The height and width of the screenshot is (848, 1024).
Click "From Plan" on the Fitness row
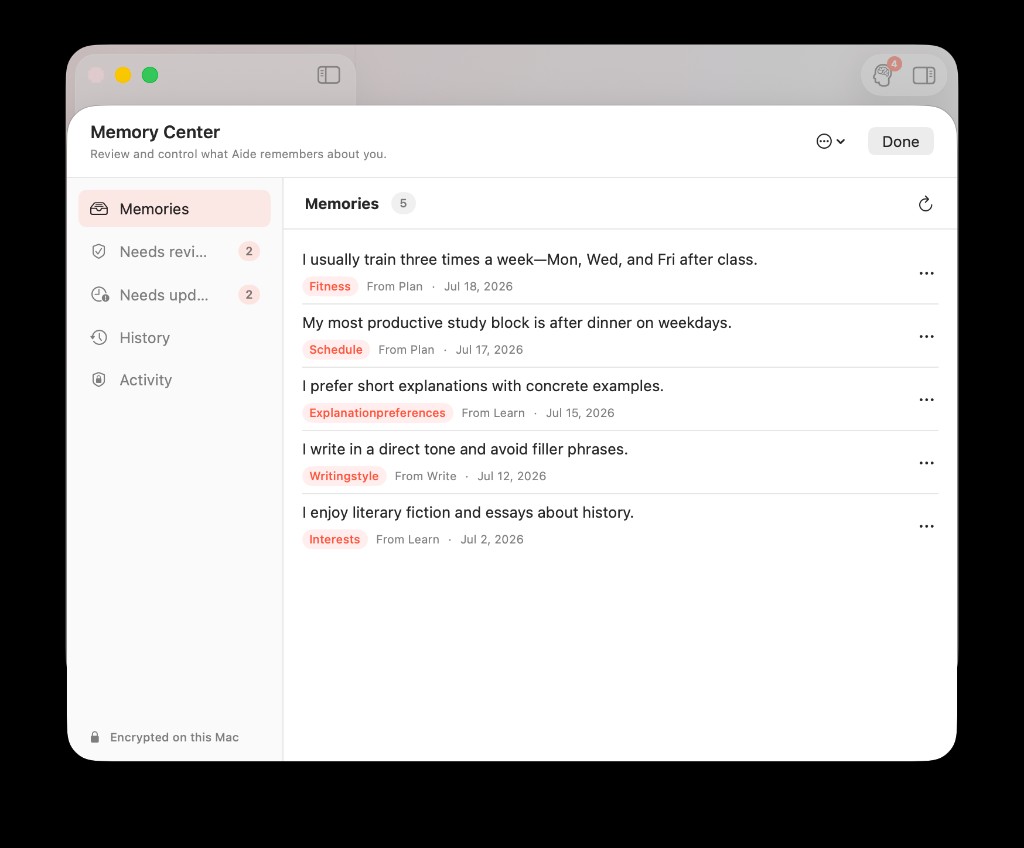click(394, 286)
